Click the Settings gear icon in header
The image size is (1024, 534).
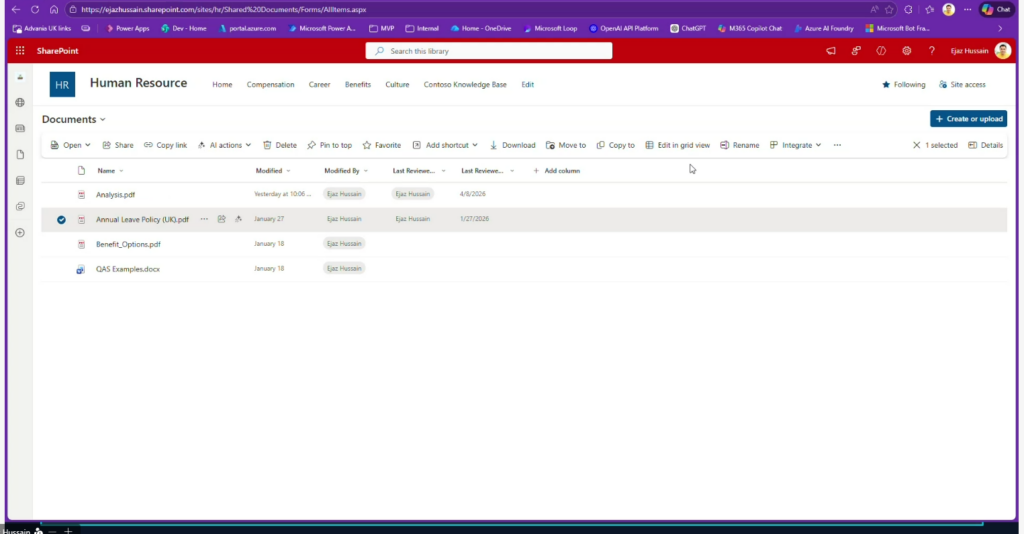click(x=906, y=51)
